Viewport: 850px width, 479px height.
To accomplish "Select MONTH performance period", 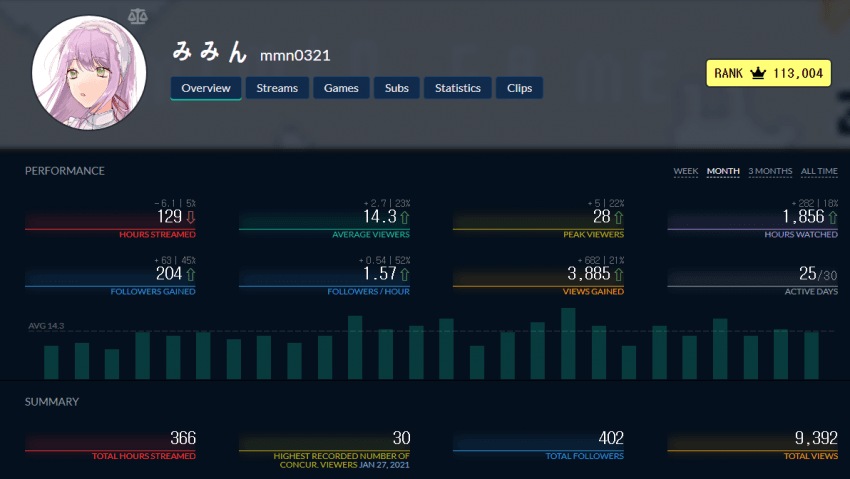I will 723,171.
